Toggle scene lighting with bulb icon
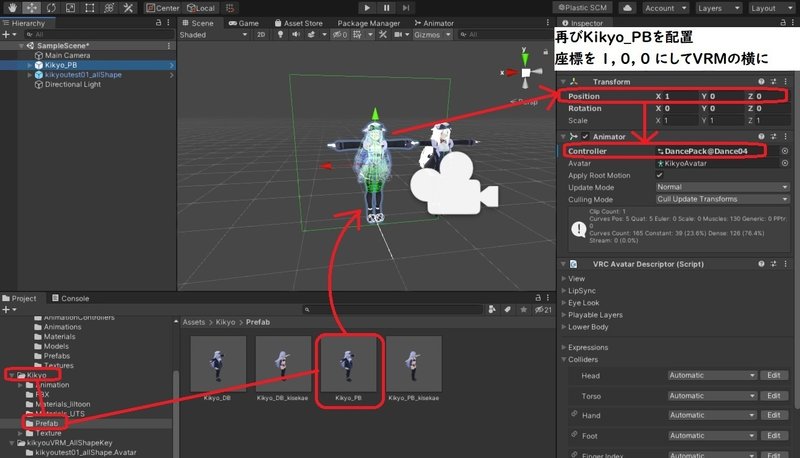 (x=280, y=35)
